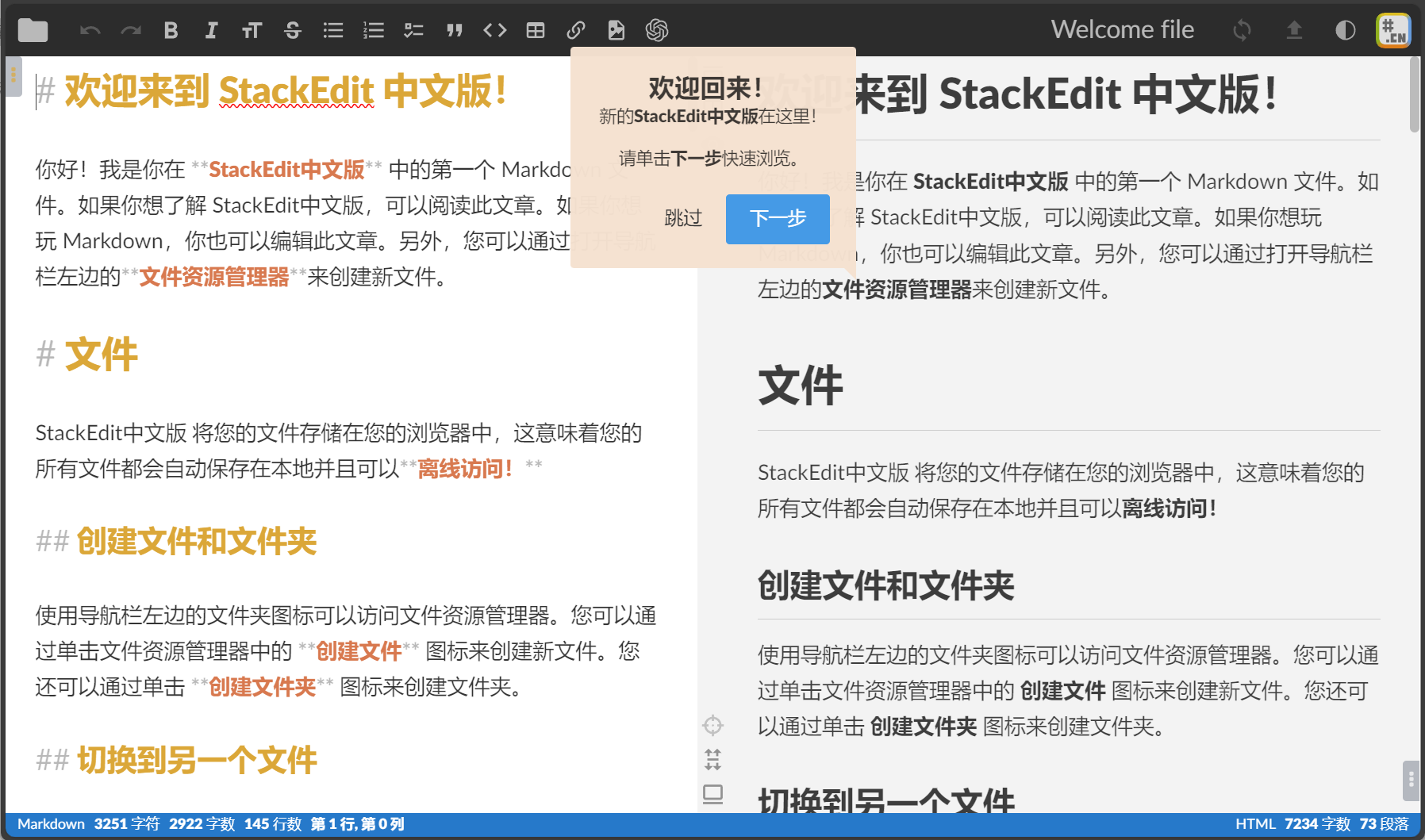Viewport: 1425px width, 840px height.
Task: Toggle focus mode icon
Action: click(x=712, y=760)
